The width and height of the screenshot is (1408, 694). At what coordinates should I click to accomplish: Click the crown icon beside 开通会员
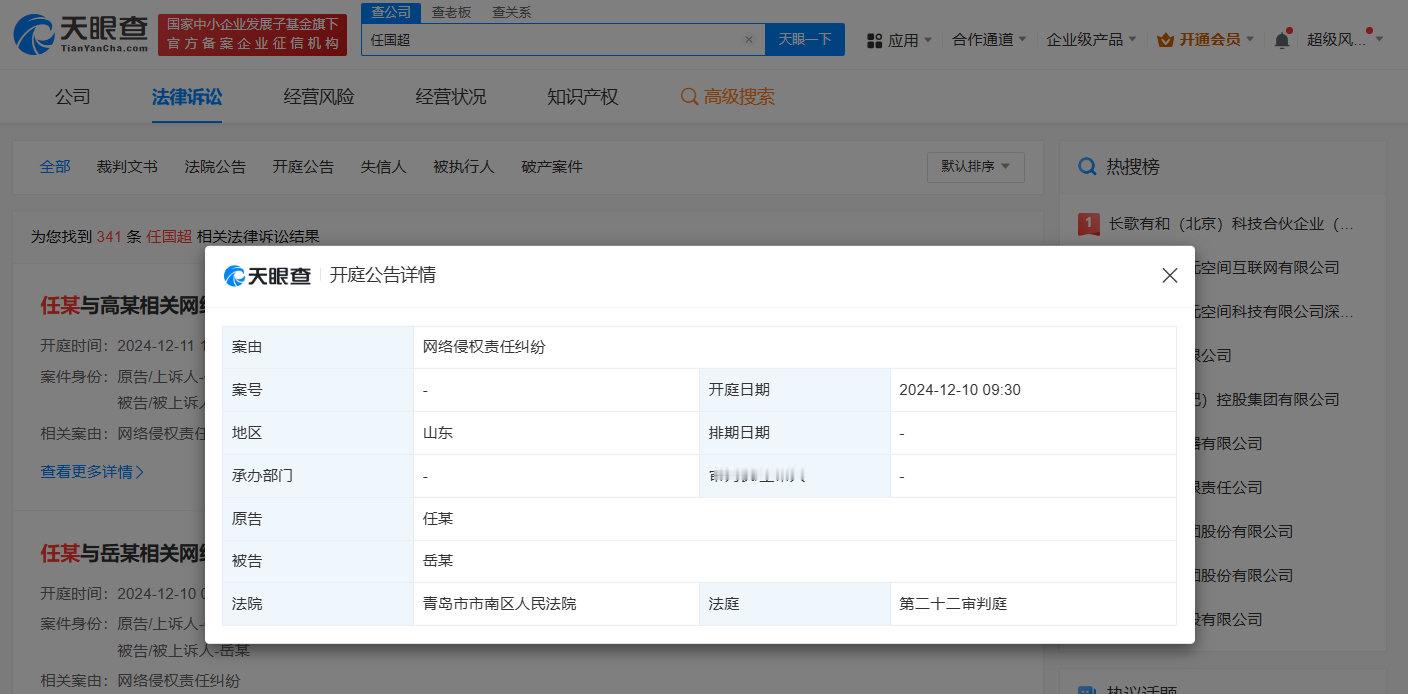click(1165, 40)
